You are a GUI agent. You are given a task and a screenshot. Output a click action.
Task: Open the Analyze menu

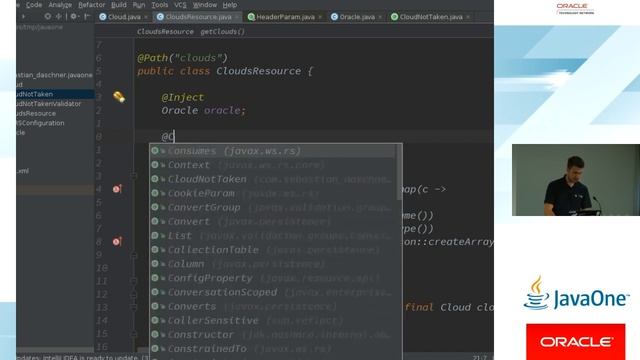60,5
